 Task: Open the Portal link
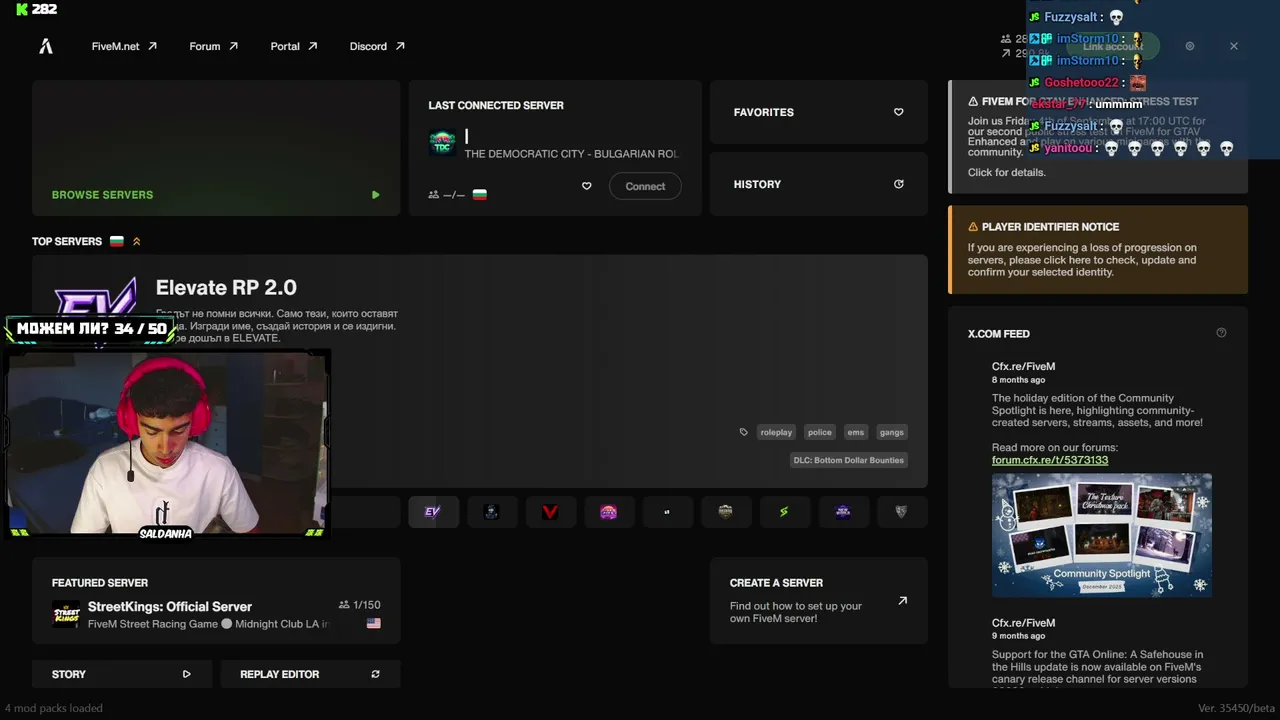293,46
